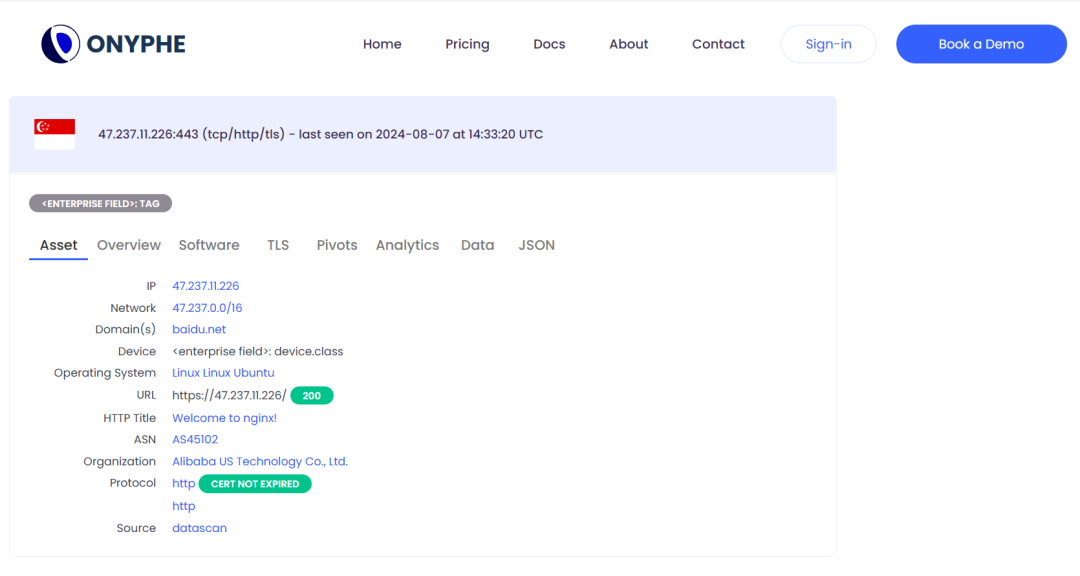Image resolution: width=1080 pixels, height=576 pixels.
Task: Click the Book a Demo button
Action: (x=981, y=44)
